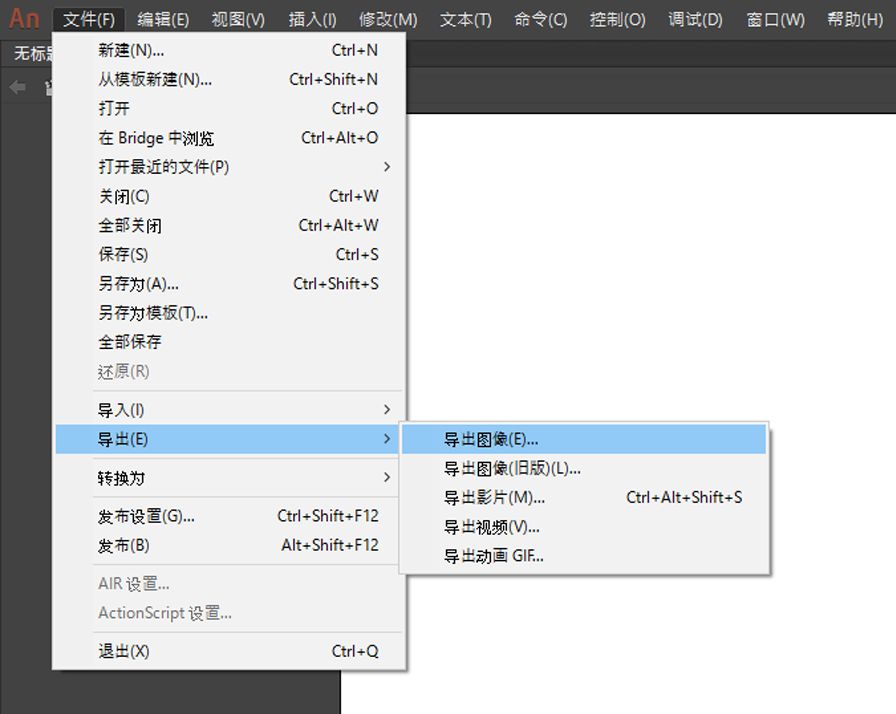Open the 窗口 menu
This screenshot has height=714, width=896.
click(774, 18)
